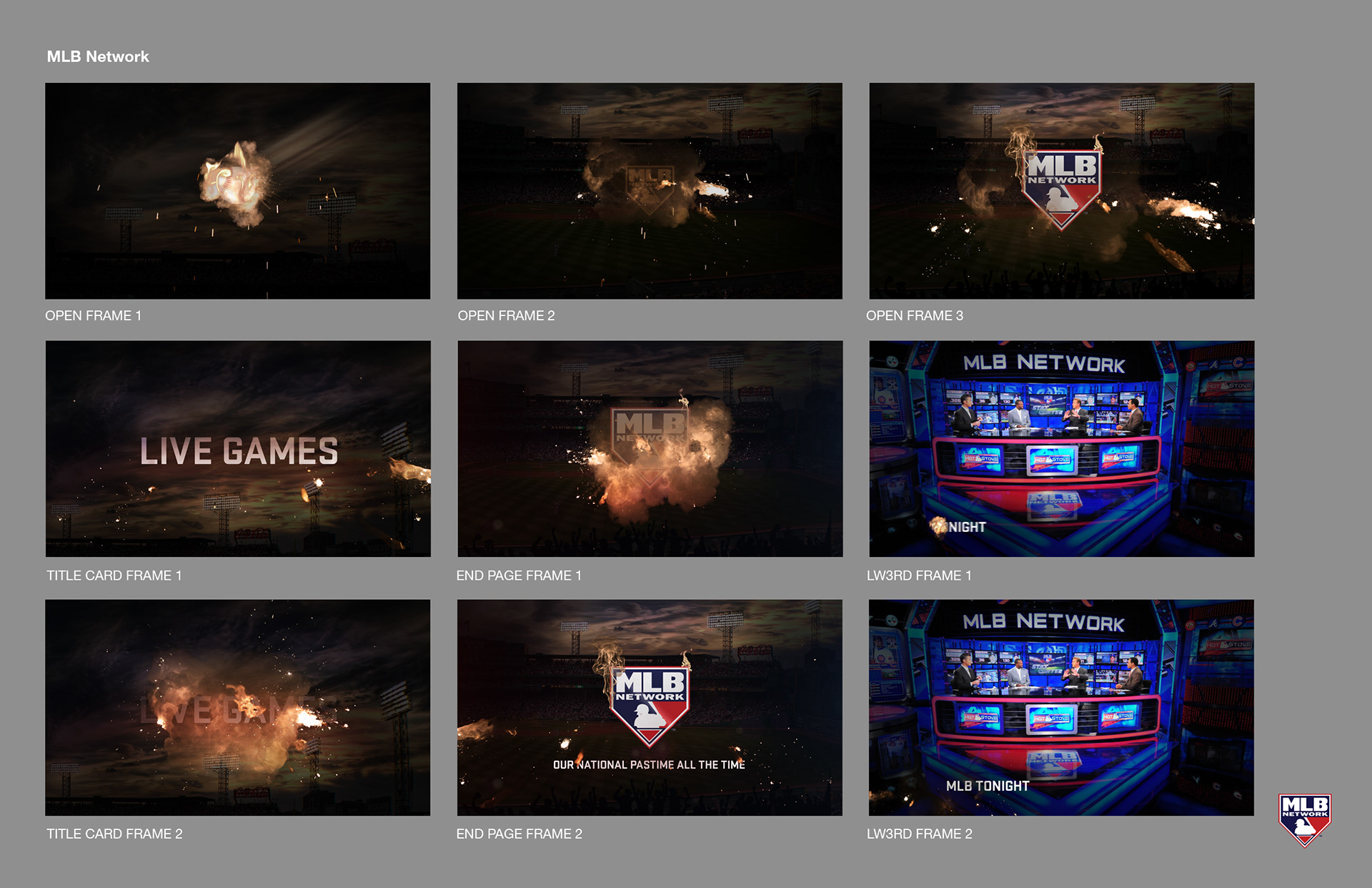This screenshot has width=1372, height=888.
Task: Select the END PAGE FRAME 2 caption
Action: 519,834
